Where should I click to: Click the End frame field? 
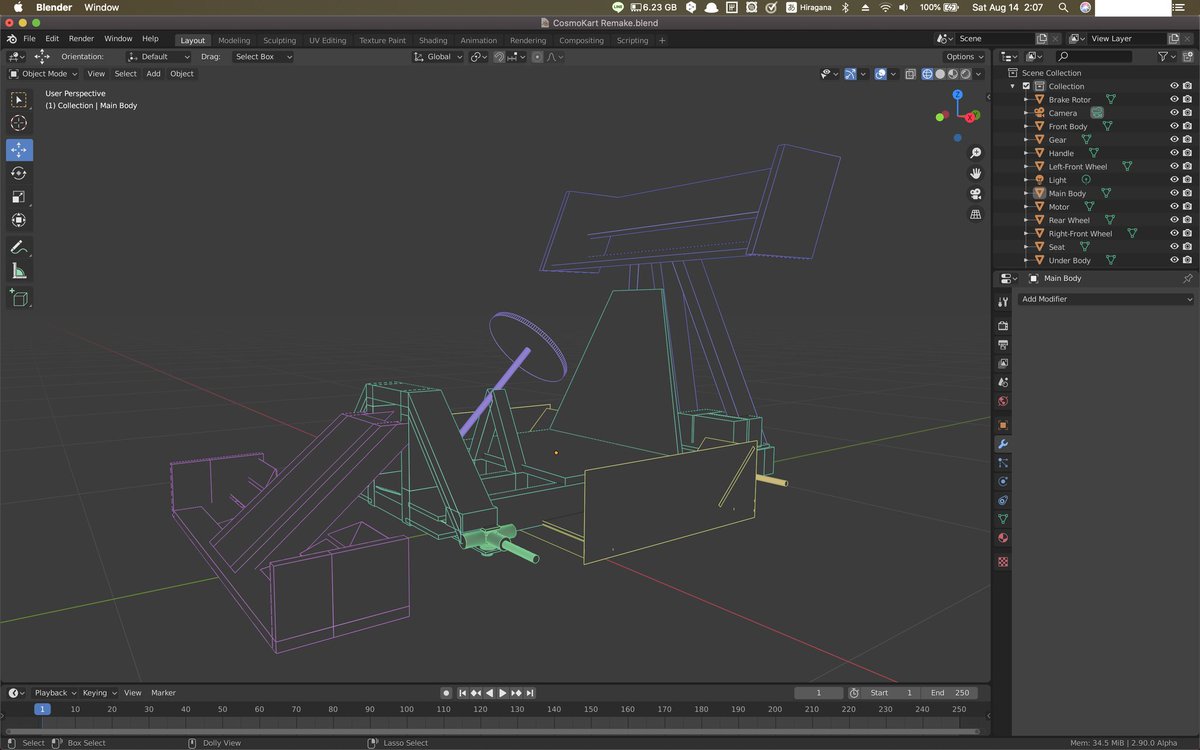949,693
